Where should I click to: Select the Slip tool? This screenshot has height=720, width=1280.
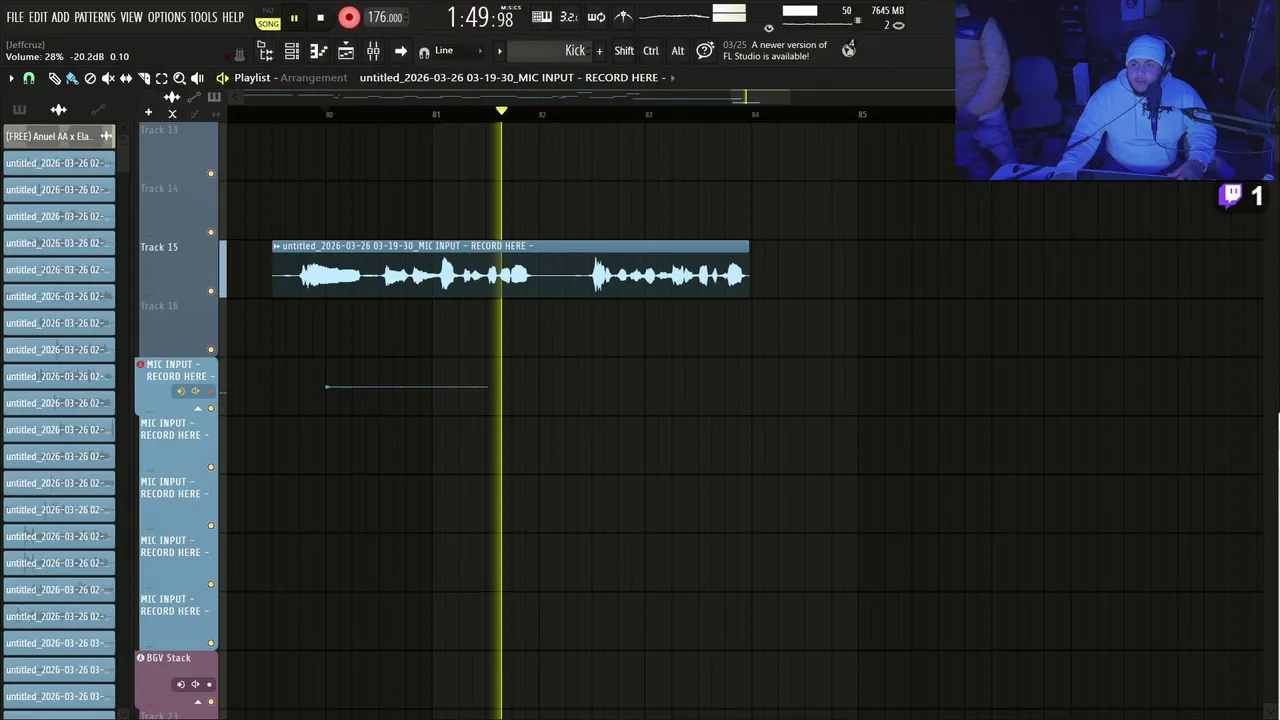tap(126, 78)
